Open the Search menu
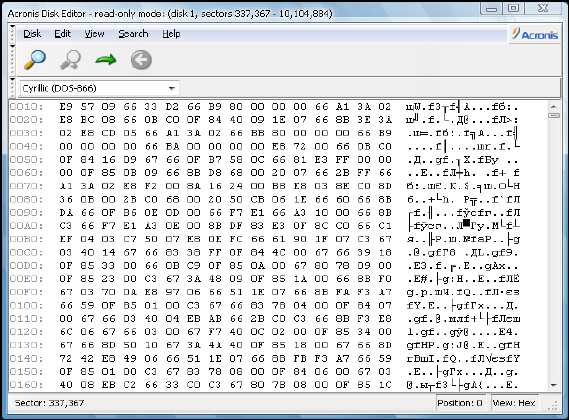Image resolution: width=569 pixels, height=420 pixels. [x=133, y=34]
